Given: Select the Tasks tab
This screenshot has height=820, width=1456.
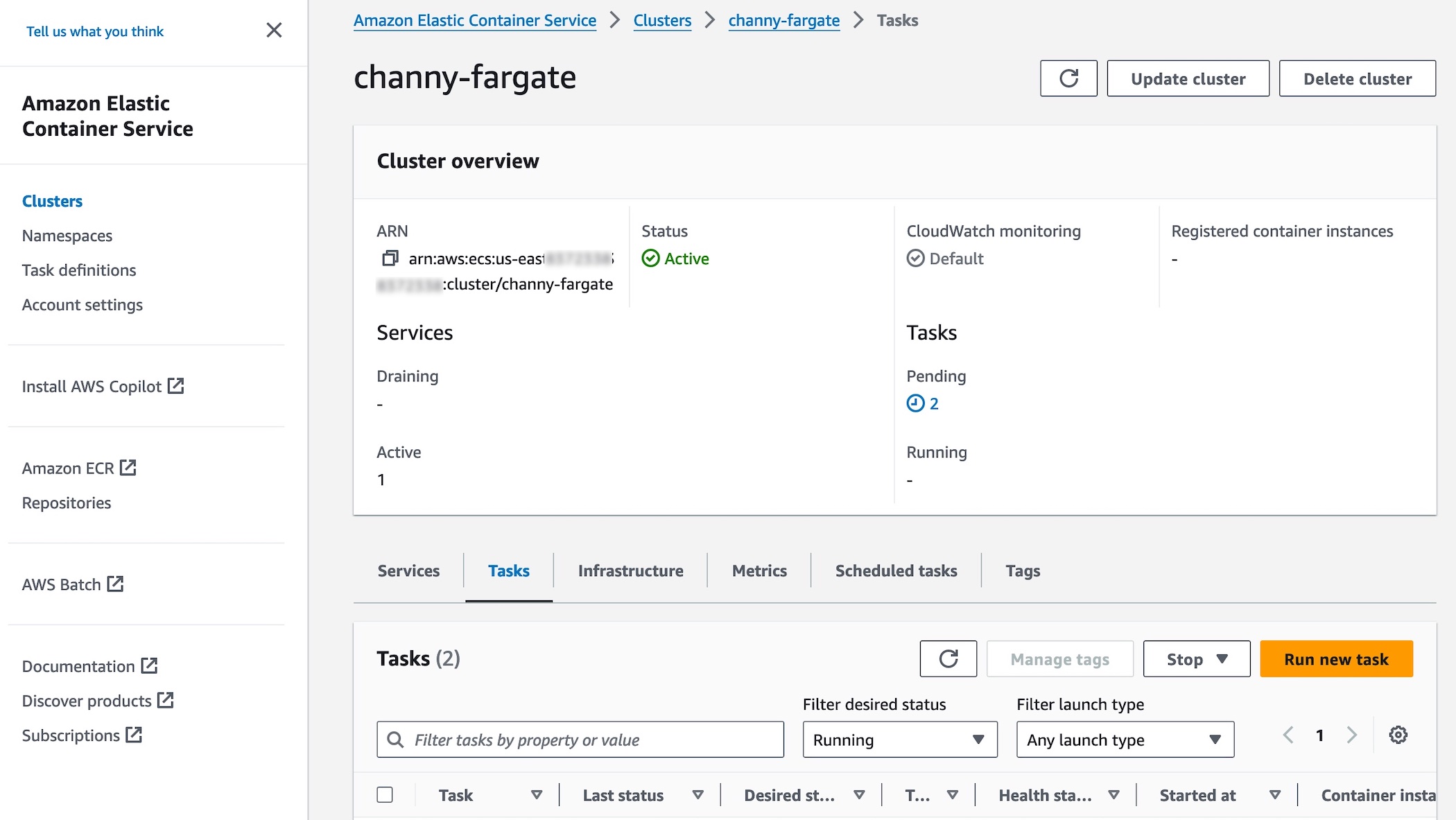Looking at the screenshot, I should [509, 570].
